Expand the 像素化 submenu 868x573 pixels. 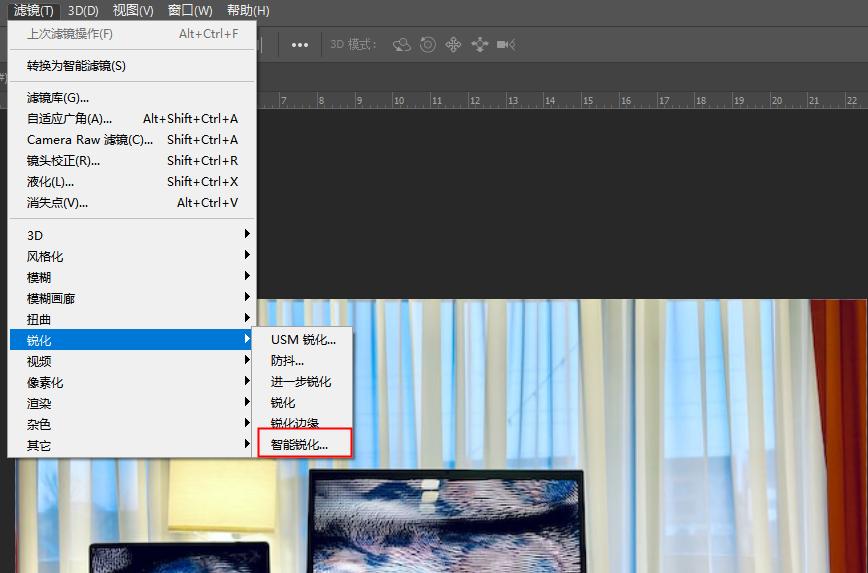tap(132, 383)
